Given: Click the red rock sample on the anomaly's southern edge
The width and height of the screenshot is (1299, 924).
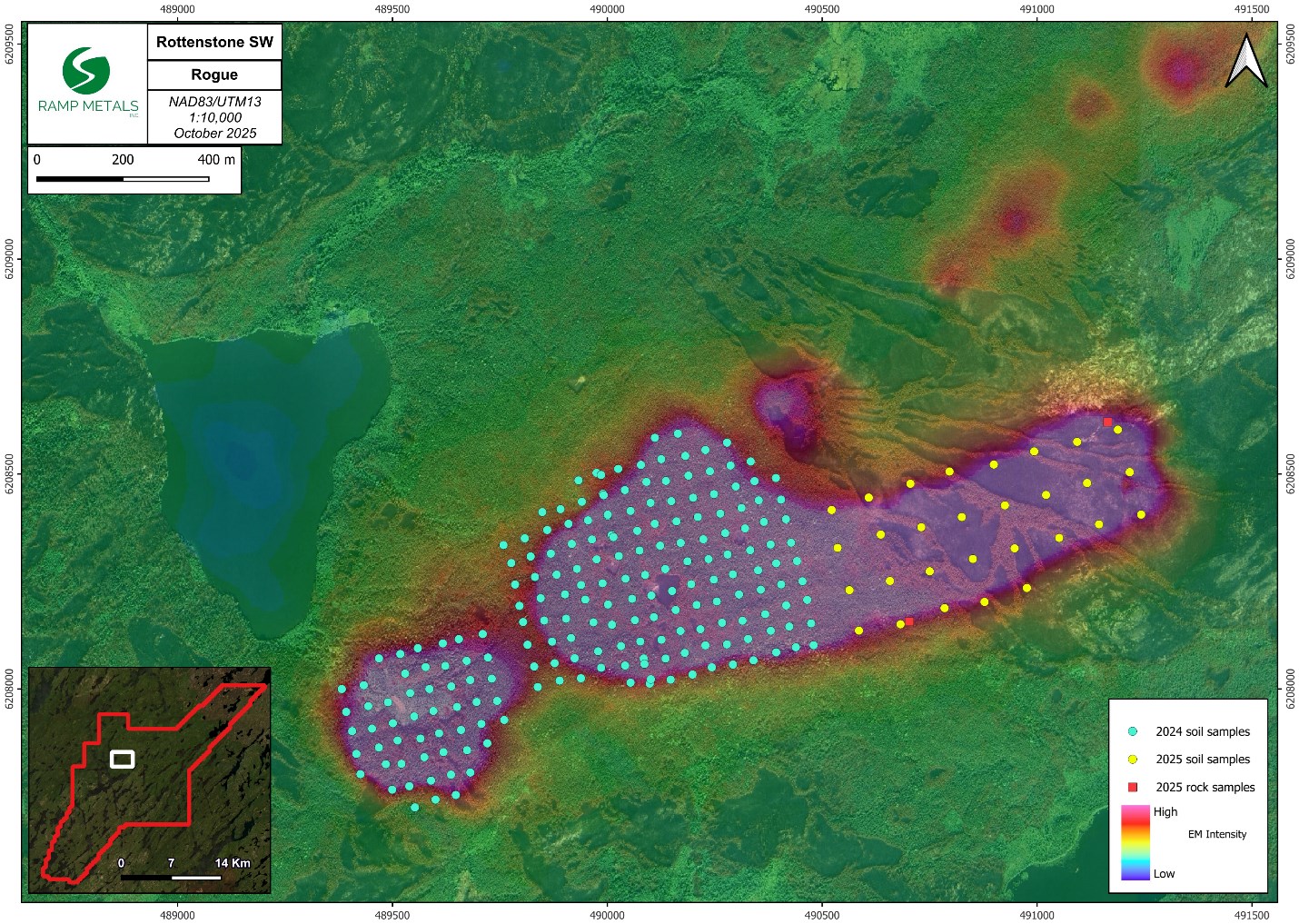Looking at the screenshot, I should 908,621.
